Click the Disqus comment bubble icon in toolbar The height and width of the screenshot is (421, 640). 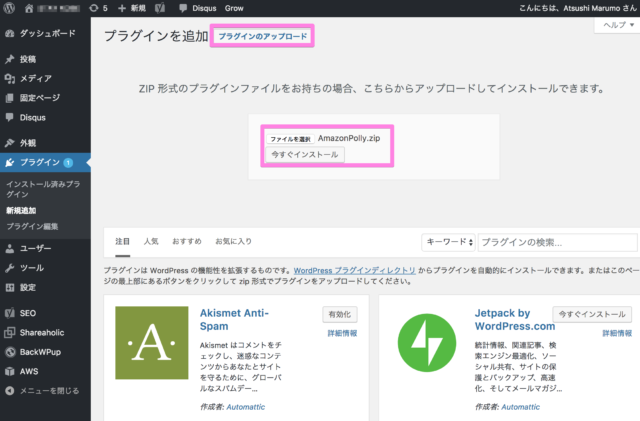pyautogui.click(x=183, y=8)
